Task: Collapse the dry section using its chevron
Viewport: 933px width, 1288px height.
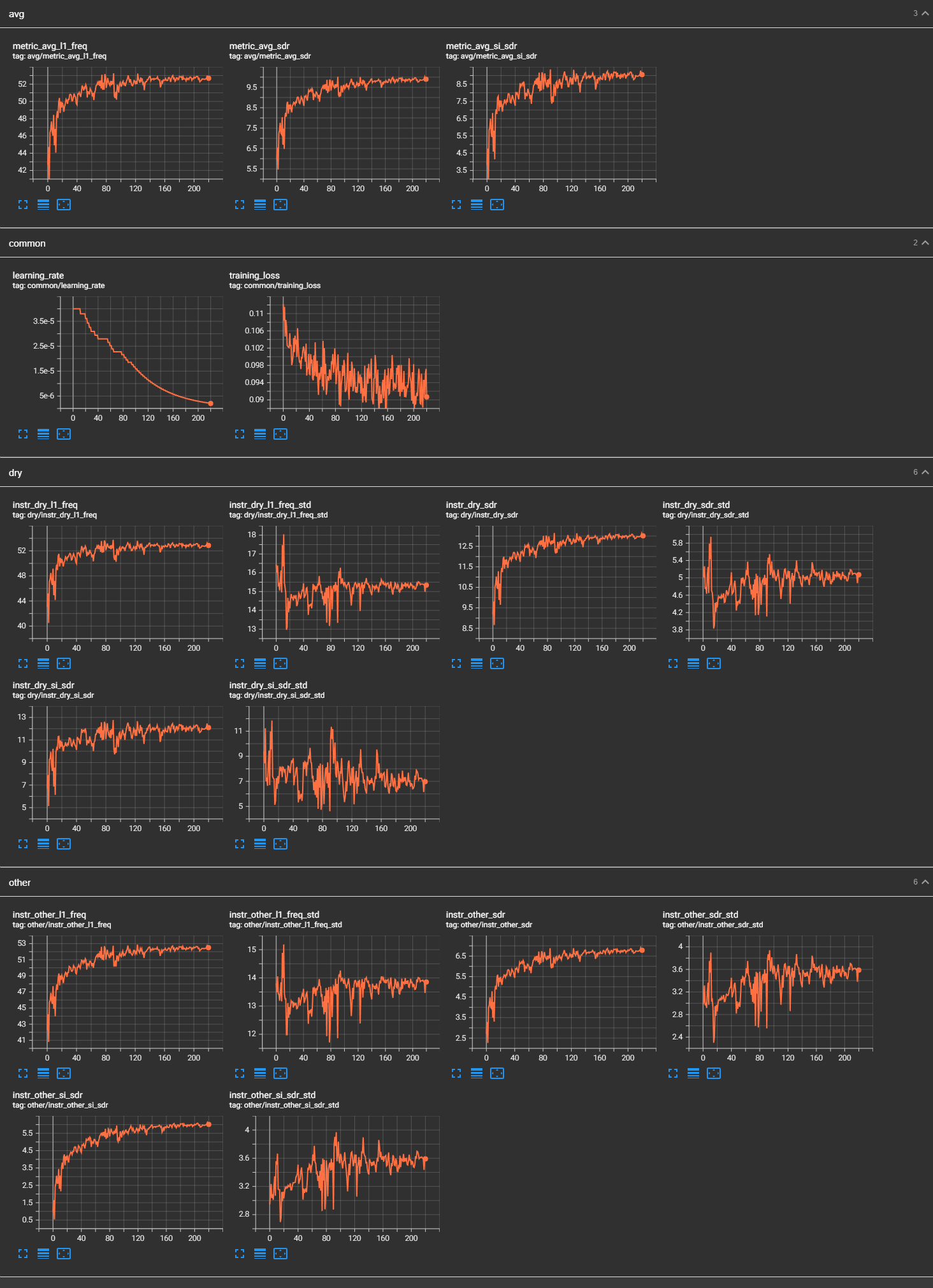Action: click(x=925, y=472)
